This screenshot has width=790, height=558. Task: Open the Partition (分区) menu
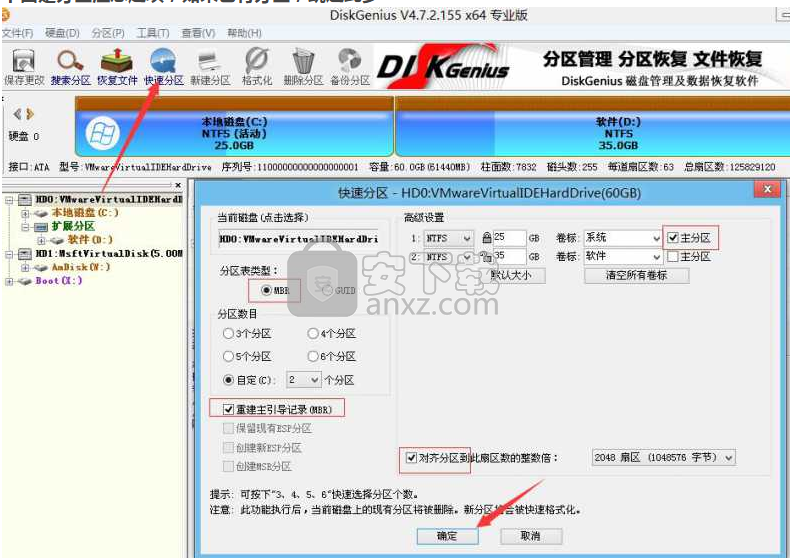108,33
